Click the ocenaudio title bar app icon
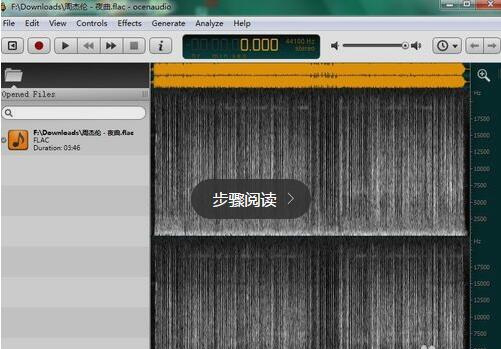Viewport: 501px width, 362px height. click(4, 7)
